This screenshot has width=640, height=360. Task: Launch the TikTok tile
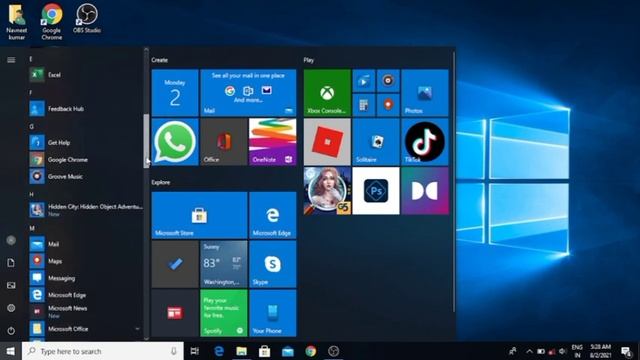[x=424, y=142]
